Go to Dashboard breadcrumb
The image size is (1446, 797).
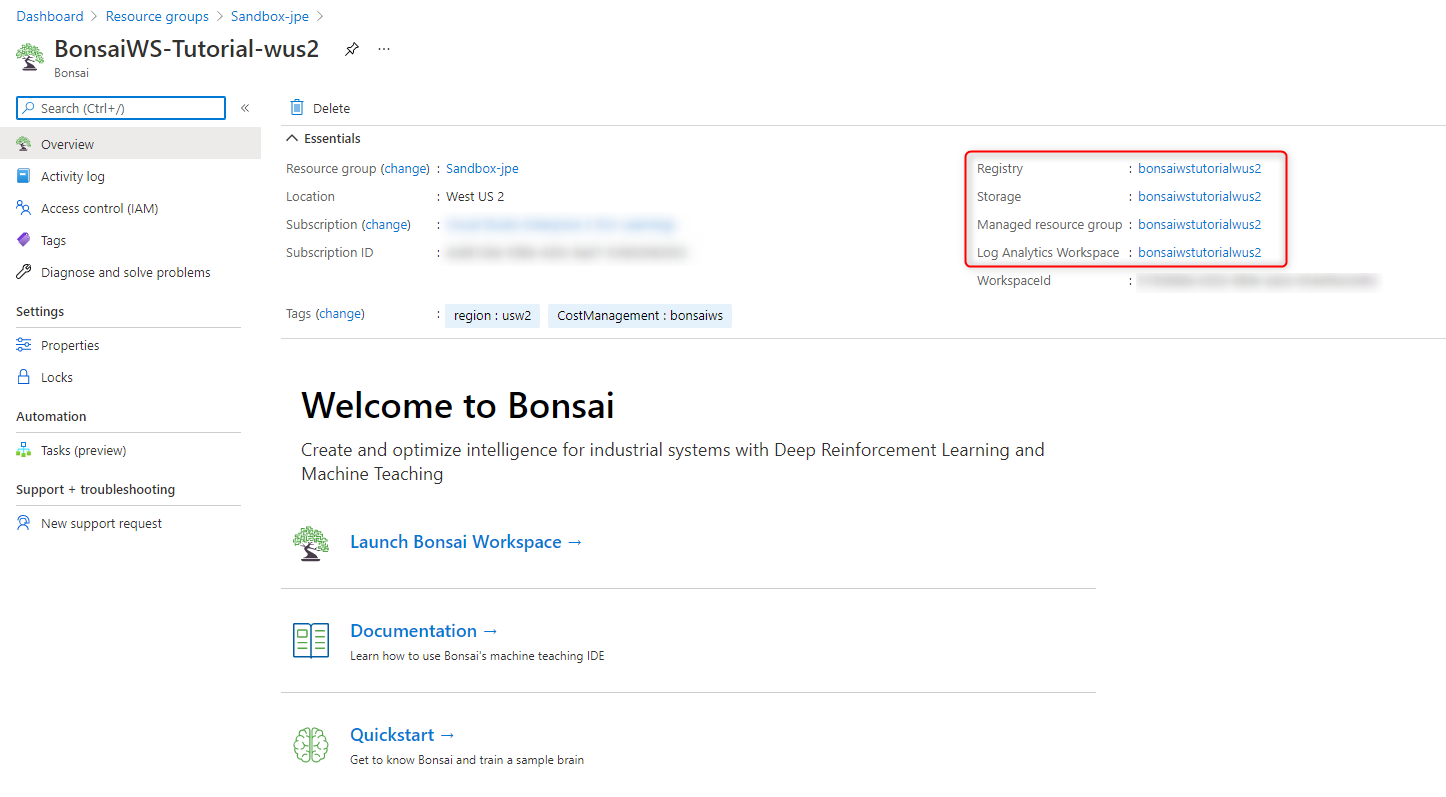(x=50, y=16)
